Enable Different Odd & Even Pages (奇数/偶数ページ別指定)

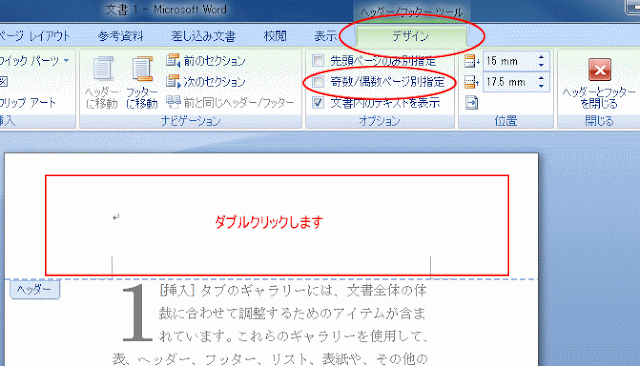pyautogui.click(x=318, y=82)
